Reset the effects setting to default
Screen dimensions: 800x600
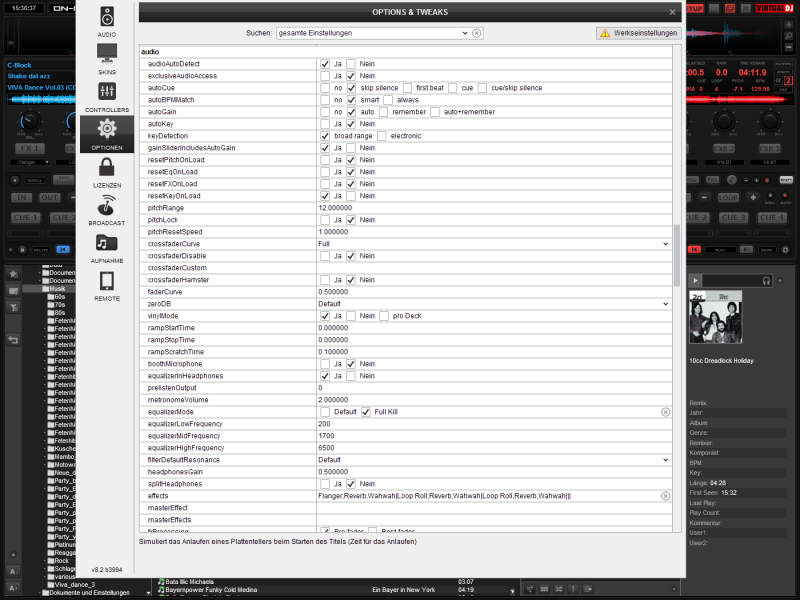tap(665, 496)
